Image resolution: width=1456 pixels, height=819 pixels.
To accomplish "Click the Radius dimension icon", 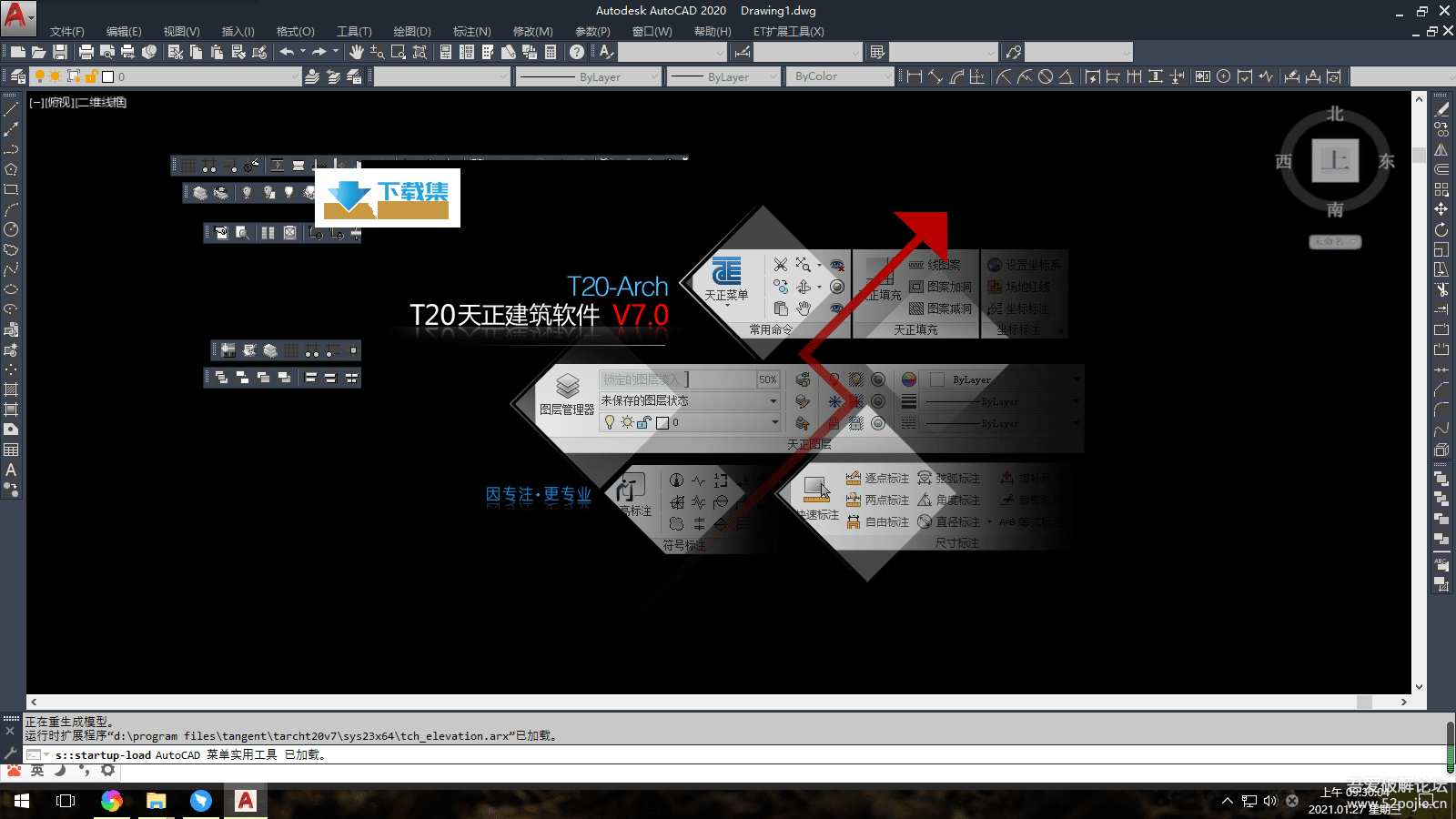I will point(1003,76).
